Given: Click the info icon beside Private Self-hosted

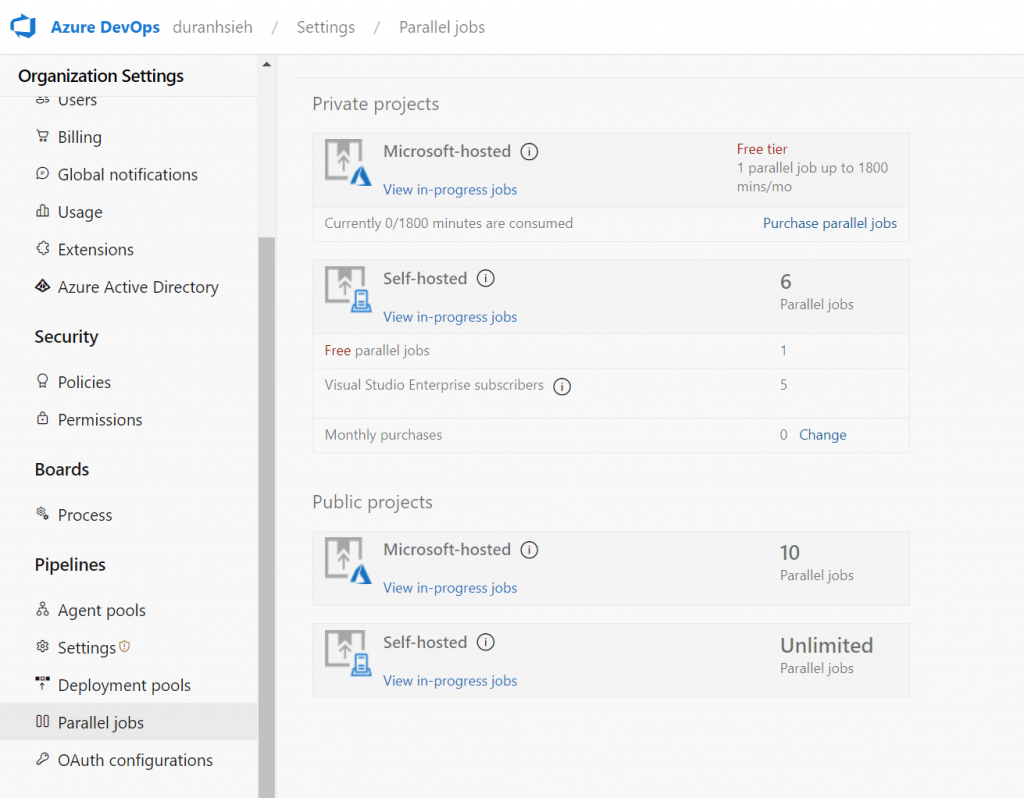Looking at the screenshot, I should 486,279.
